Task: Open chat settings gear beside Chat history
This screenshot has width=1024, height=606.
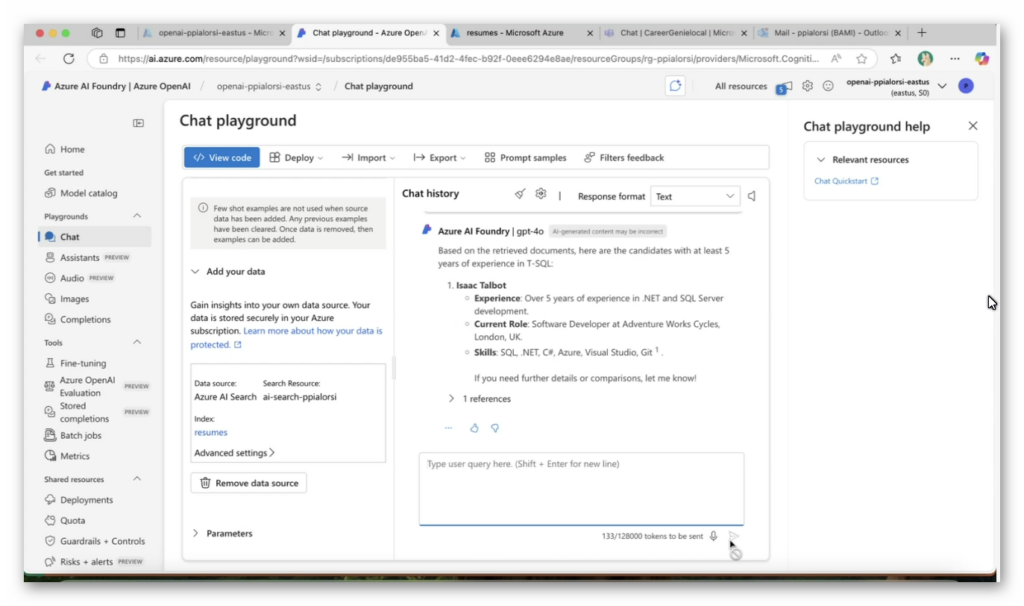Action: 541,194
